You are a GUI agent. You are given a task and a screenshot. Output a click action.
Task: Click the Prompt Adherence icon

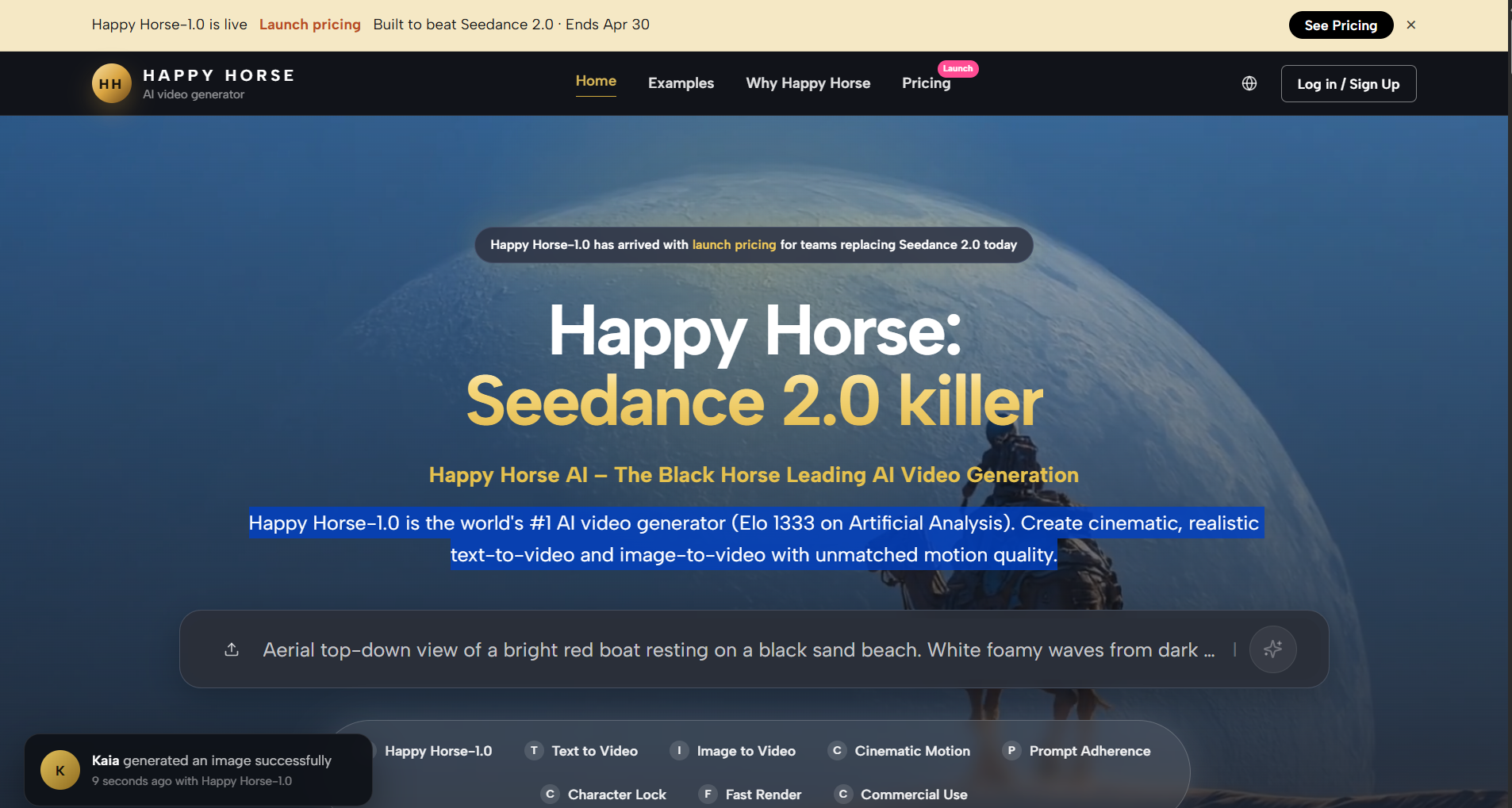pos(1011,750)
